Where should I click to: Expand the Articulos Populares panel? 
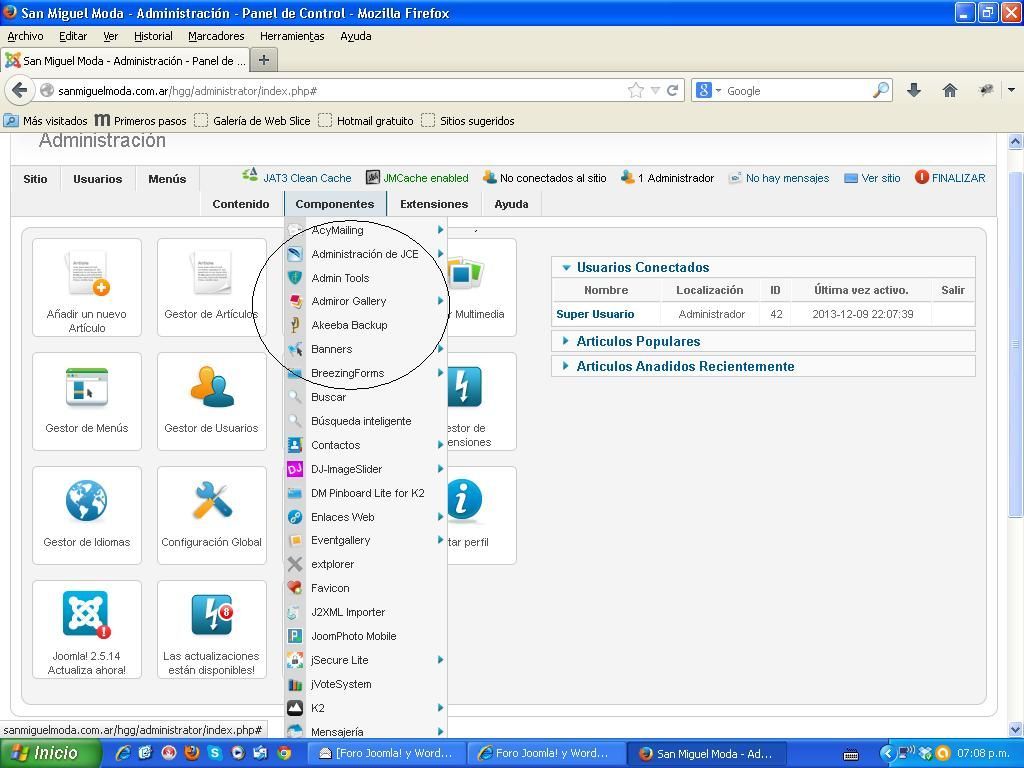point(566,341)
